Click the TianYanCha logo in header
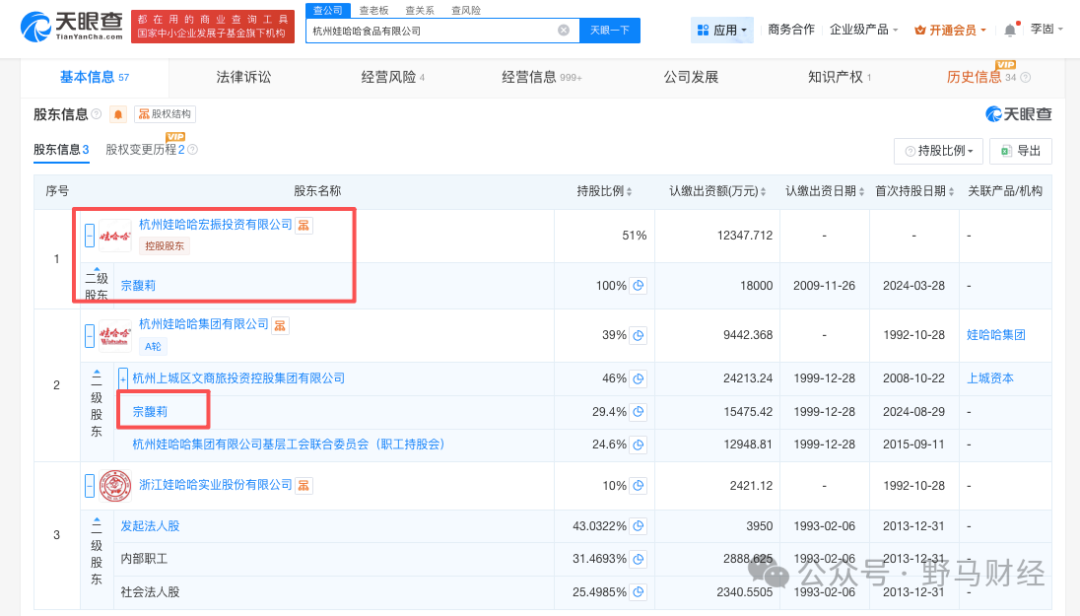 coord(72,26)
